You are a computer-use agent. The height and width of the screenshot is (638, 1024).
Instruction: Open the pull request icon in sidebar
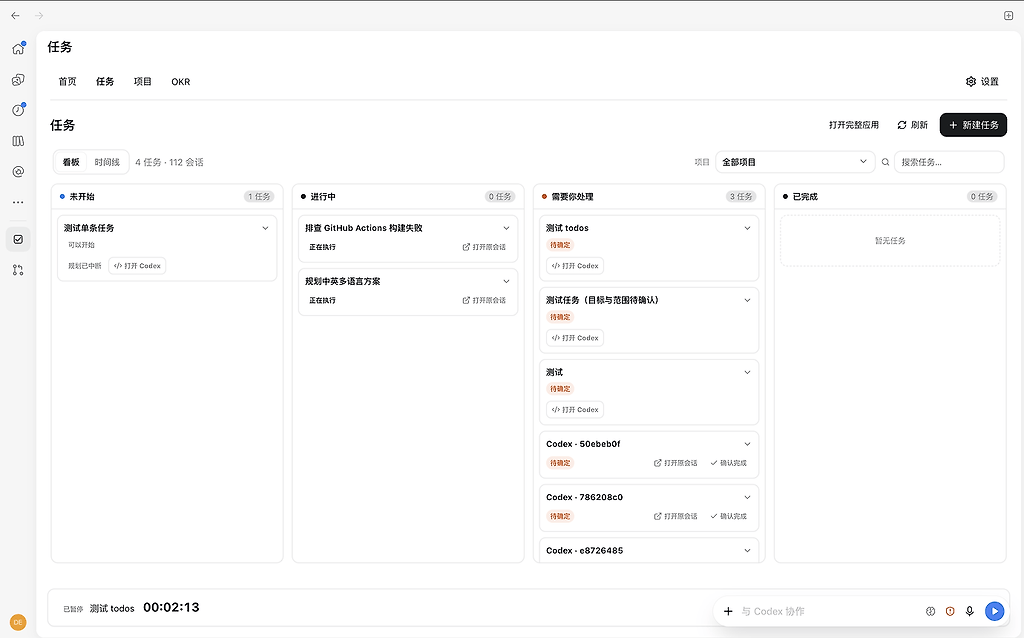(18, 270)
